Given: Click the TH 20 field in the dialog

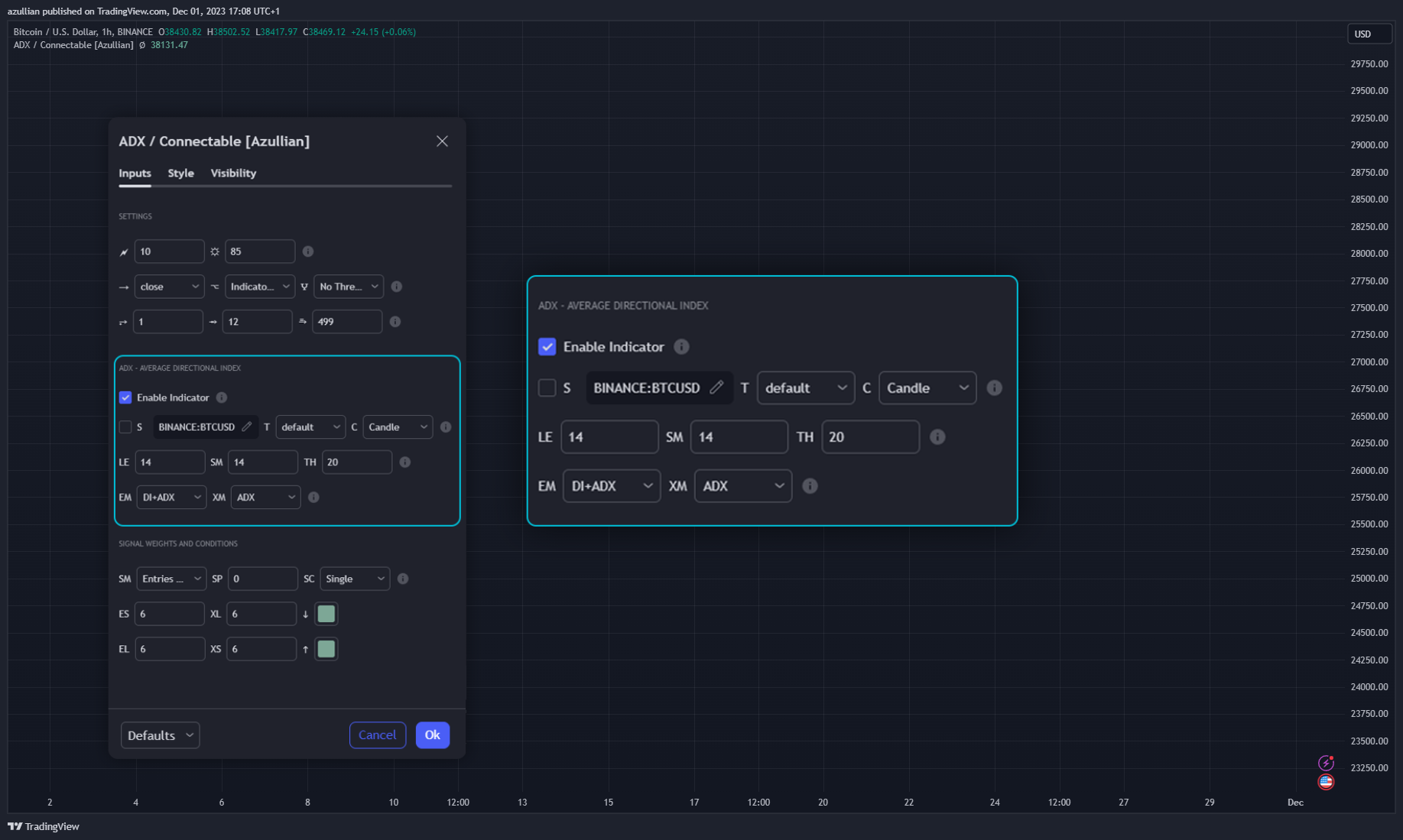Looking at the screenshot, I should [x=357, y=462].
